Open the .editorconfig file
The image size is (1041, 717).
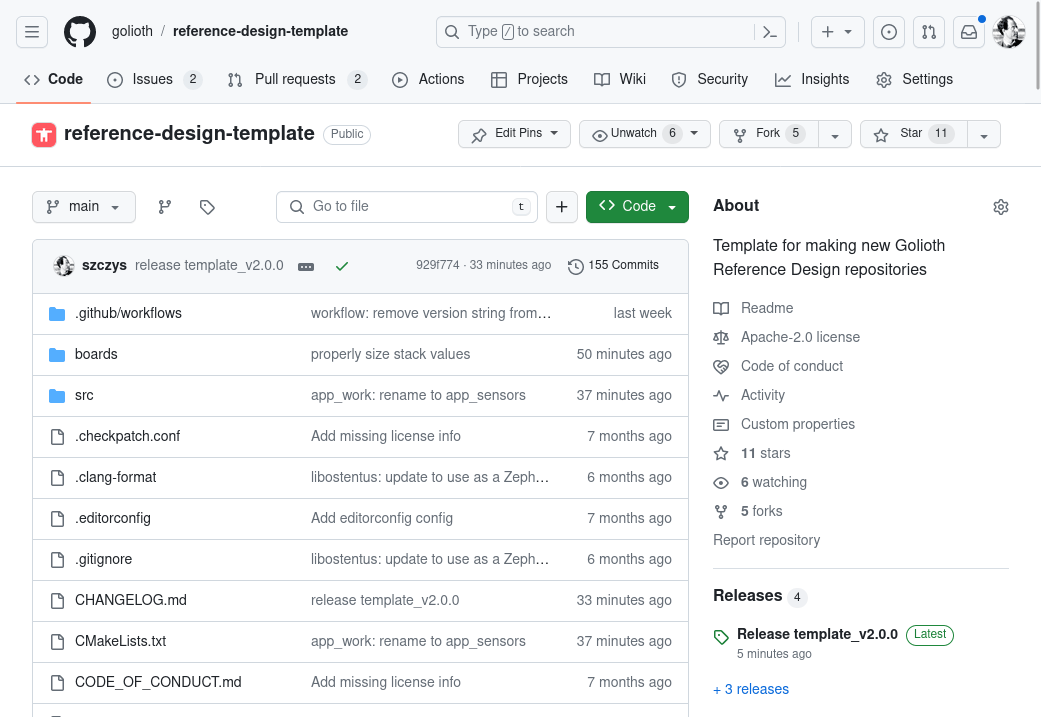pyautogui.click(x=113, y=518)
